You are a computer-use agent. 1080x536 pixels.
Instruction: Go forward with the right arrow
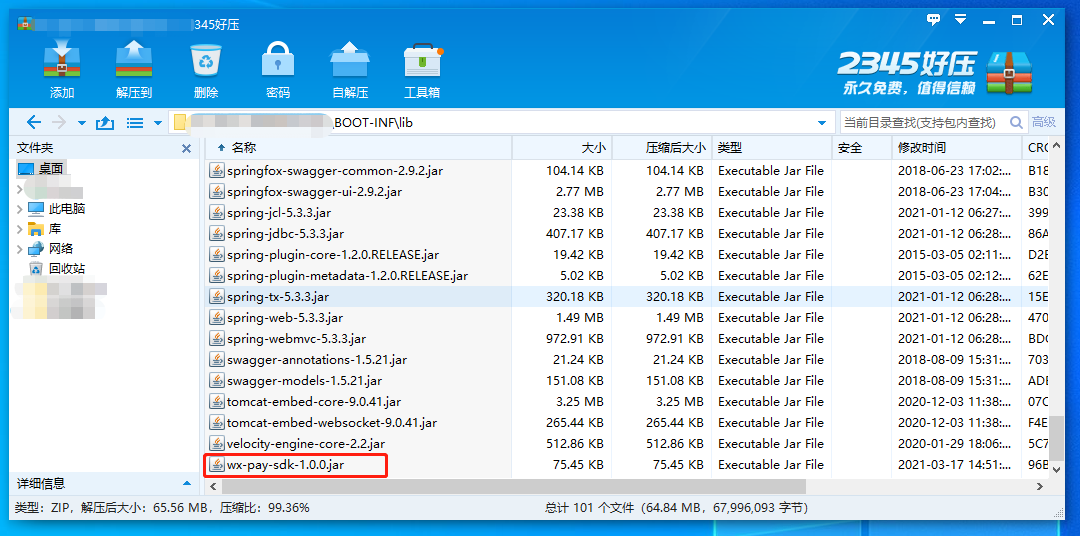[59, 123]
